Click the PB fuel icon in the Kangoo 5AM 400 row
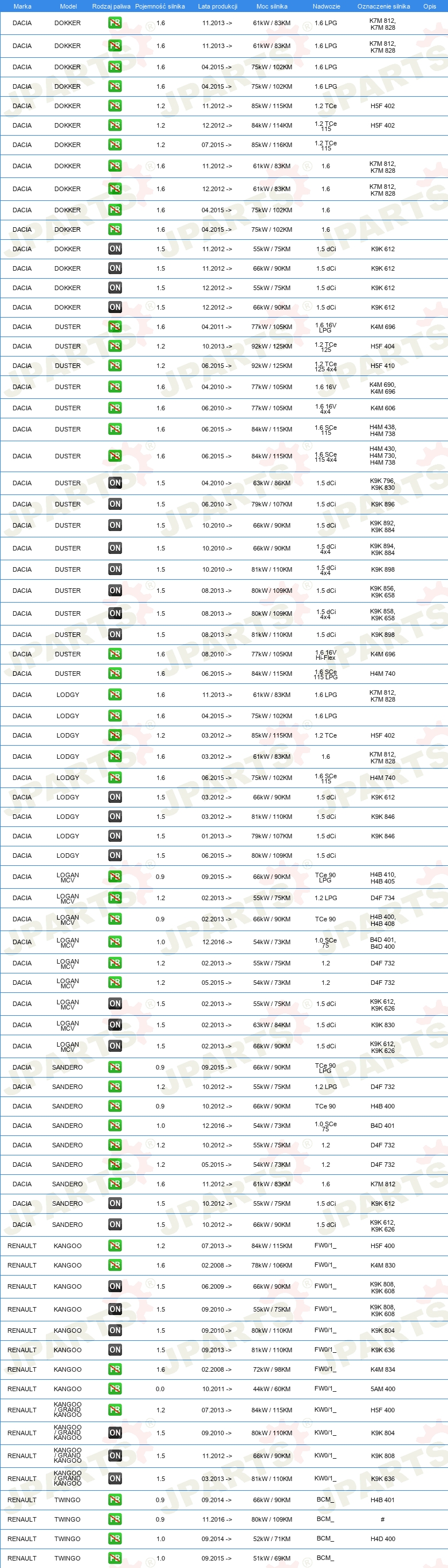This screenshot has height=1568, width=448. (115, 1389)
